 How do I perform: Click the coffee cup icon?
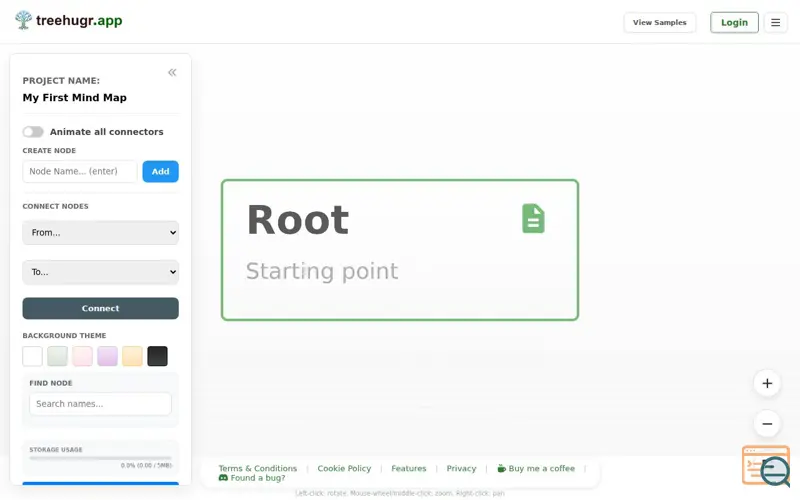point(502,468)
